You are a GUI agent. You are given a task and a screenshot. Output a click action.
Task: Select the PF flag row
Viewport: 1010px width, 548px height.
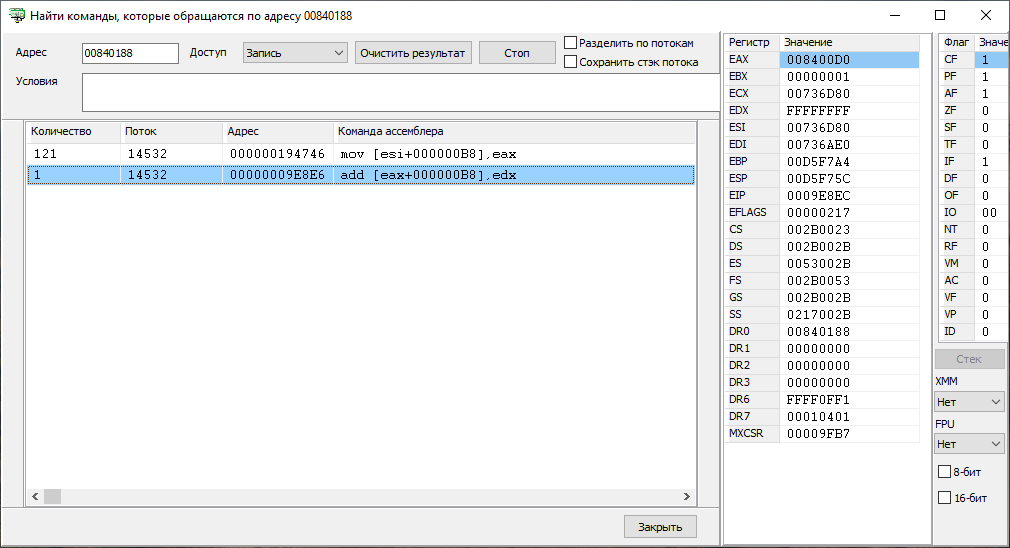973,77
